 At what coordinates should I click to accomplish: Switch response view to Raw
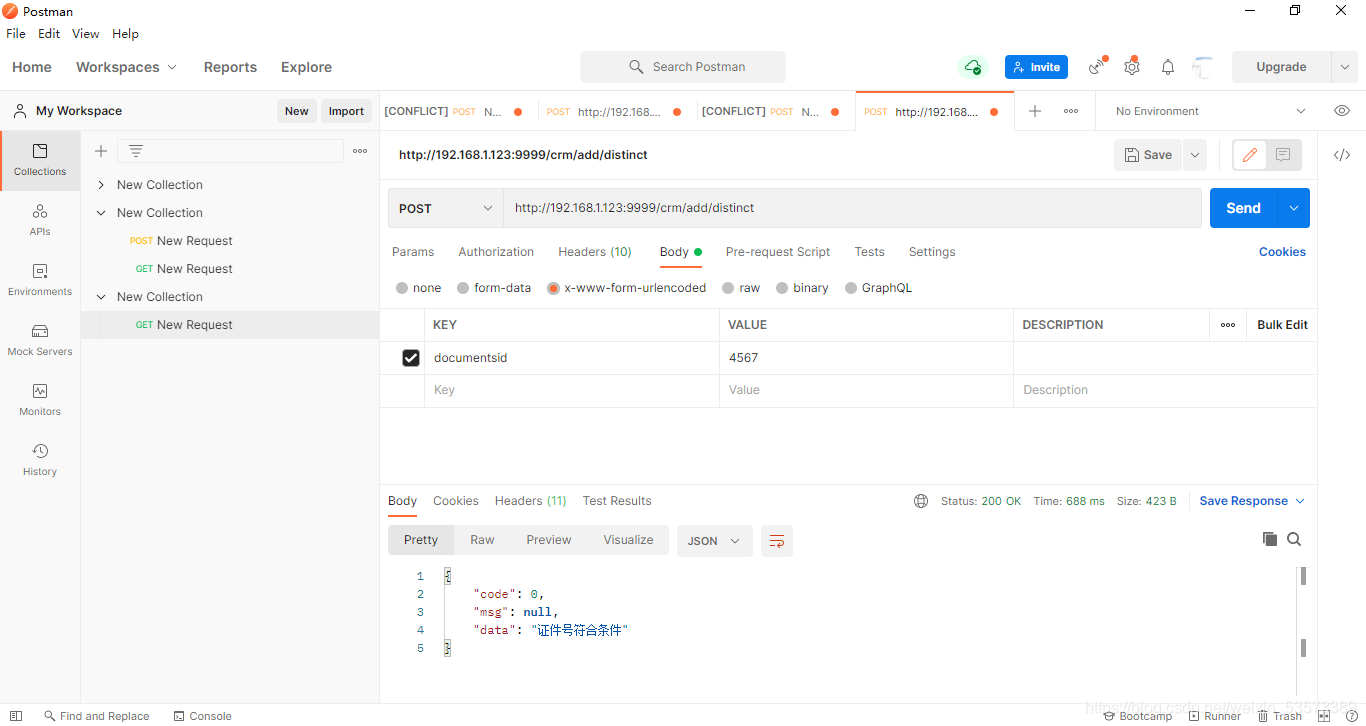point(482,540)
